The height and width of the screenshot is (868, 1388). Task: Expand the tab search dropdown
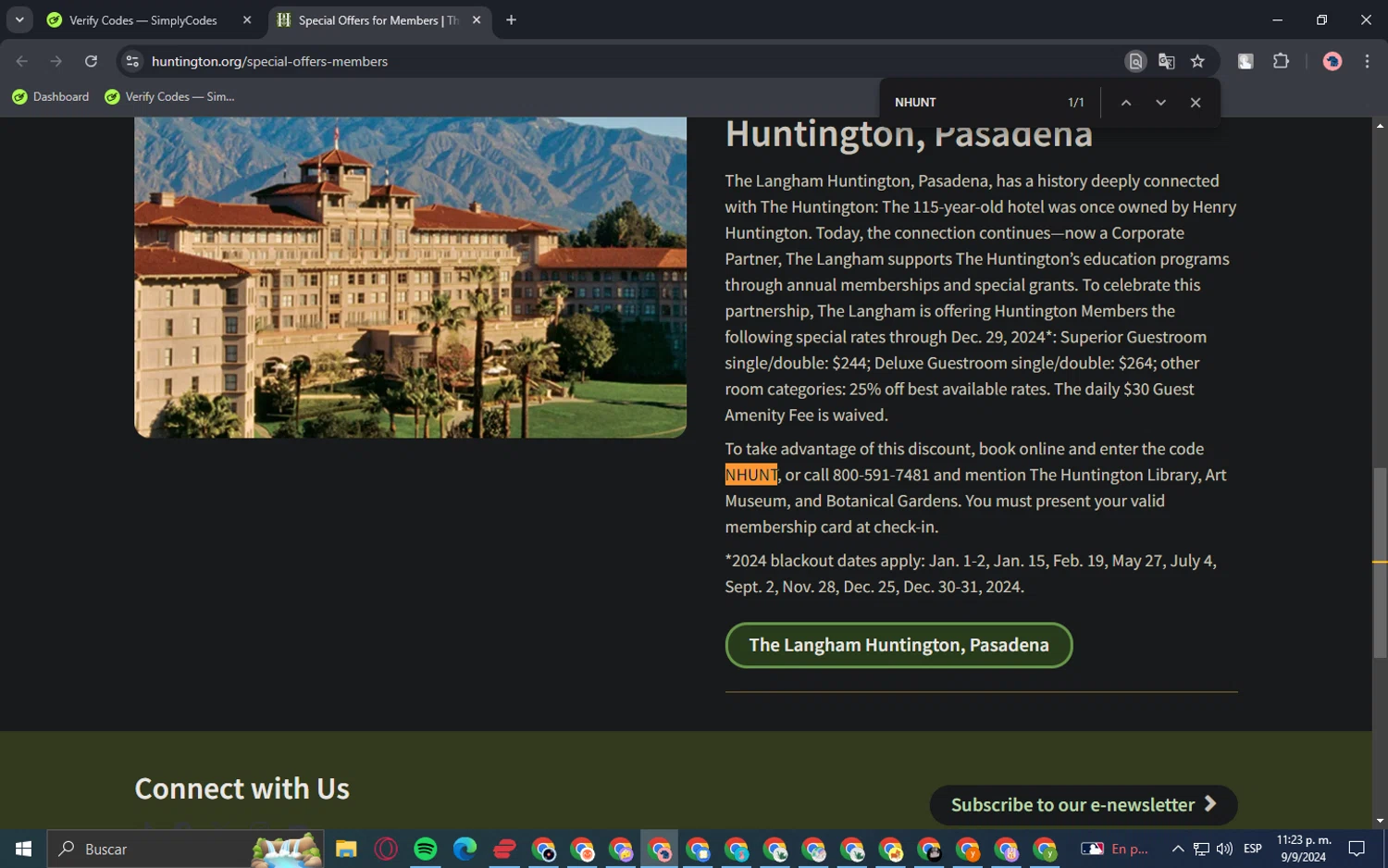coord(19,20)
